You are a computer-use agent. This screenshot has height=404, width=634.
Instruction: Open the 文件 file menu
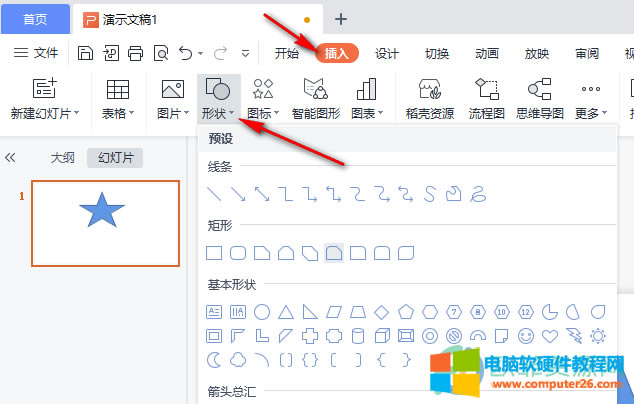(x=37, y=53)
